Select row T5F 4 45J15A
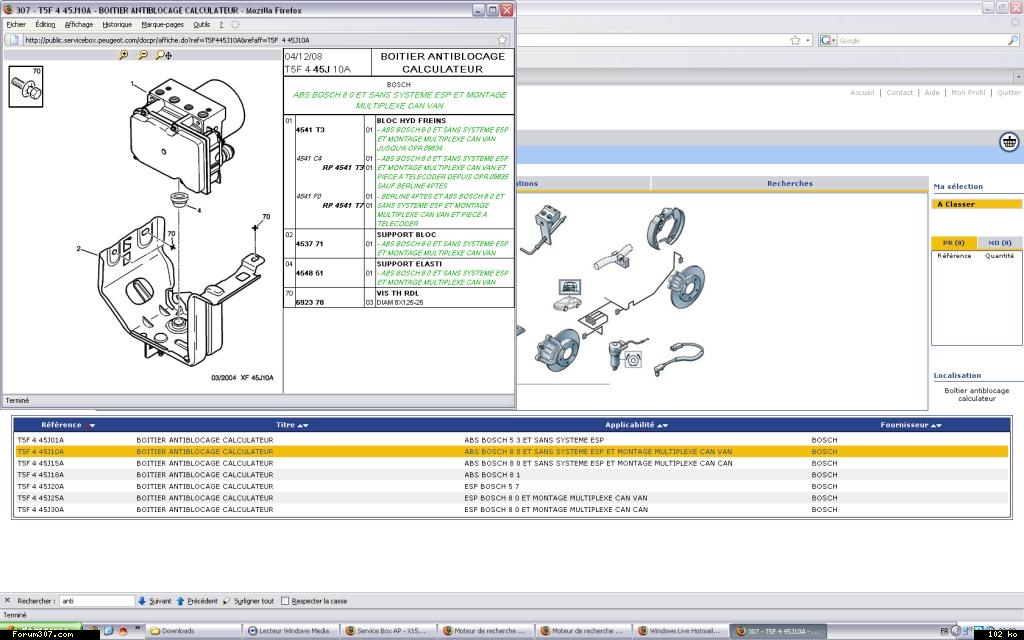Viewport: 1024px width, 640px height. pos(511,464)
